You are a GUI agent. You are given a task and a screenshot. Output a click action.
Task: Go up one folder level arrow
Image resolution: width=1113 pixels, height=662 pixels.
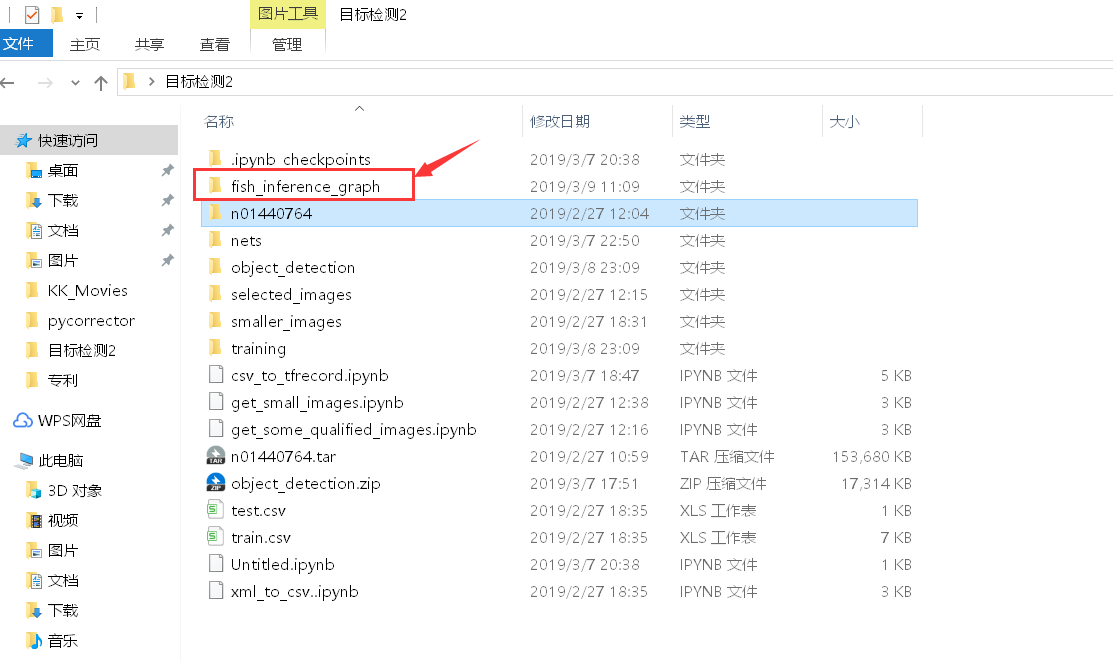(x=101, y=83)
